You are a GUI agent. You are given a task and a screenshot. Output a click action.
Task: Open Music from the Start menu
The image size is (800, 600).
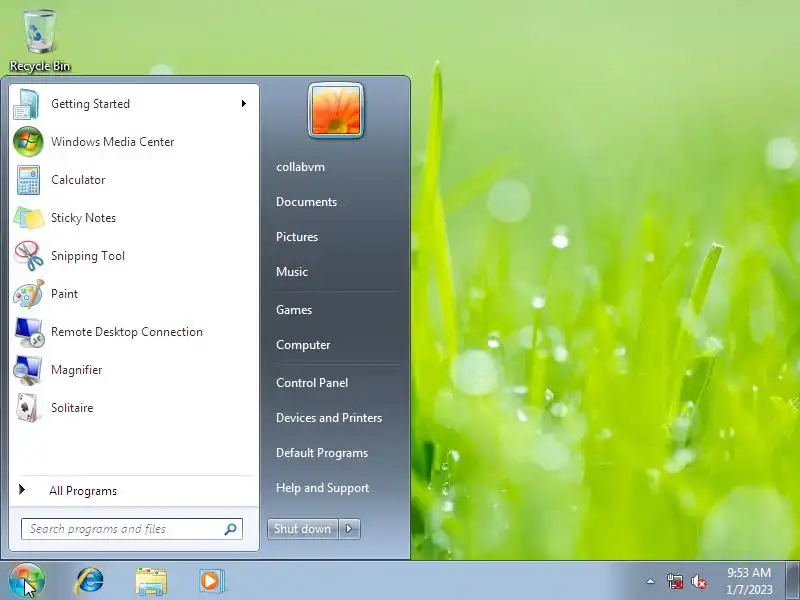[x=292, y=272]
